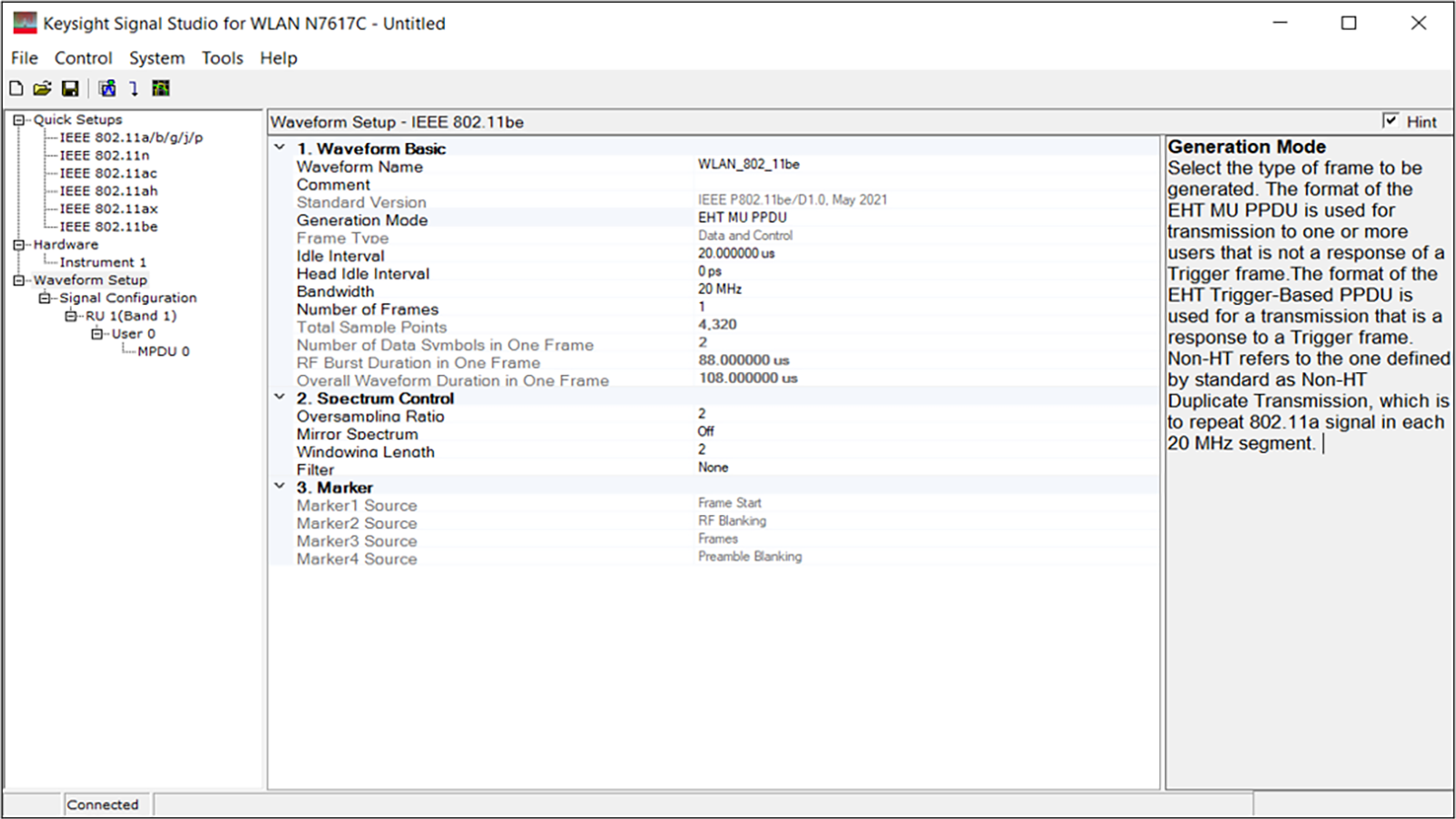Open the Control menu
This screenshot has height=819, width=1456.
[83, 58]
